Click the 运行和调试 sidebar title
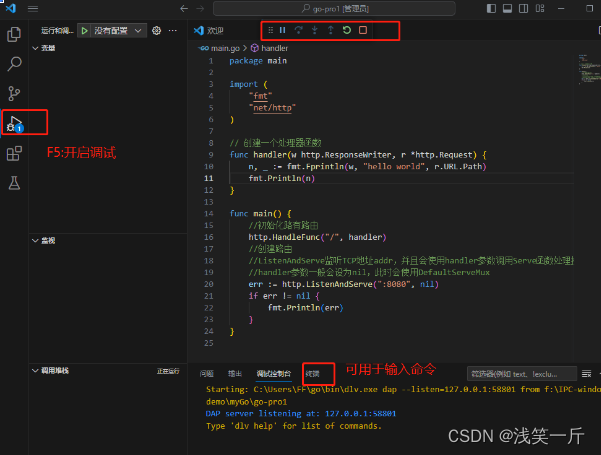 pyautogui.click(x=57, y=31)
